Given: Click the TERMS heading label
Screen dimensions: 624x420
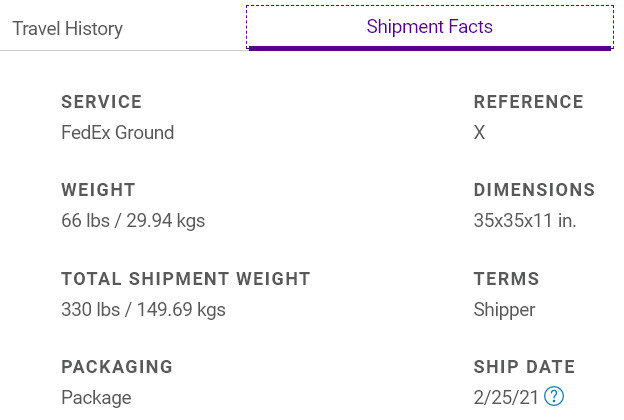Looking at the screenshot, I should [x=506, y=279].
